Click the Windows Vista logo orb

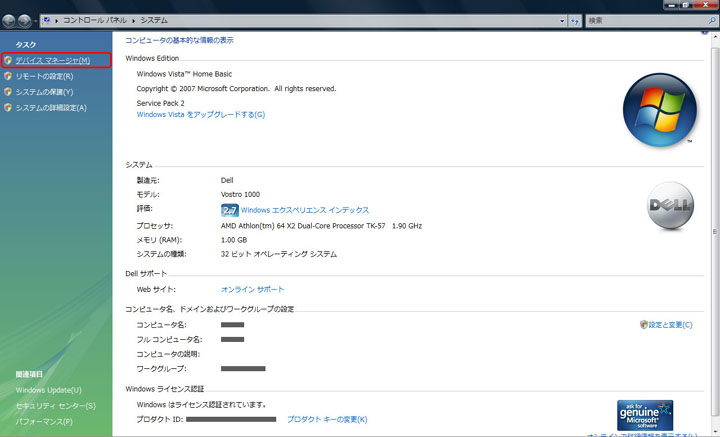[x=660, y=110]
